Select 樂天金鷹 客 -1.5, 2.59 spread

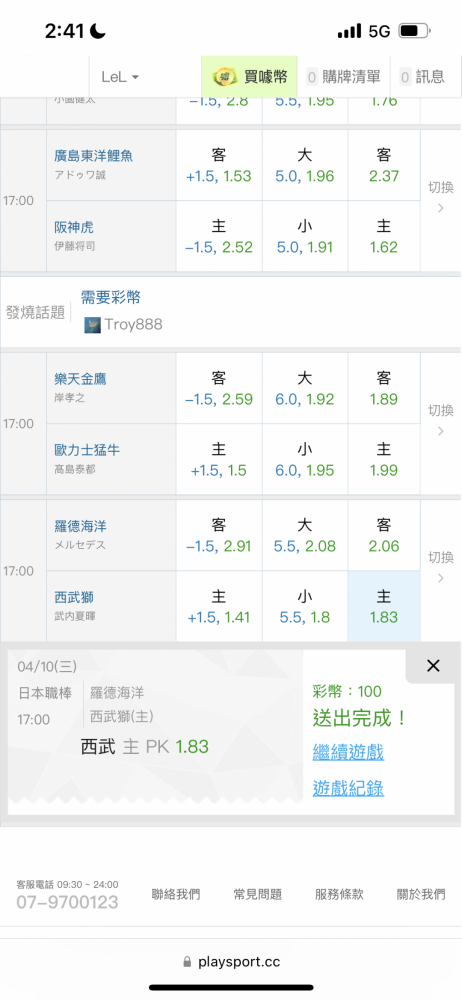click(x=219, y=389)
